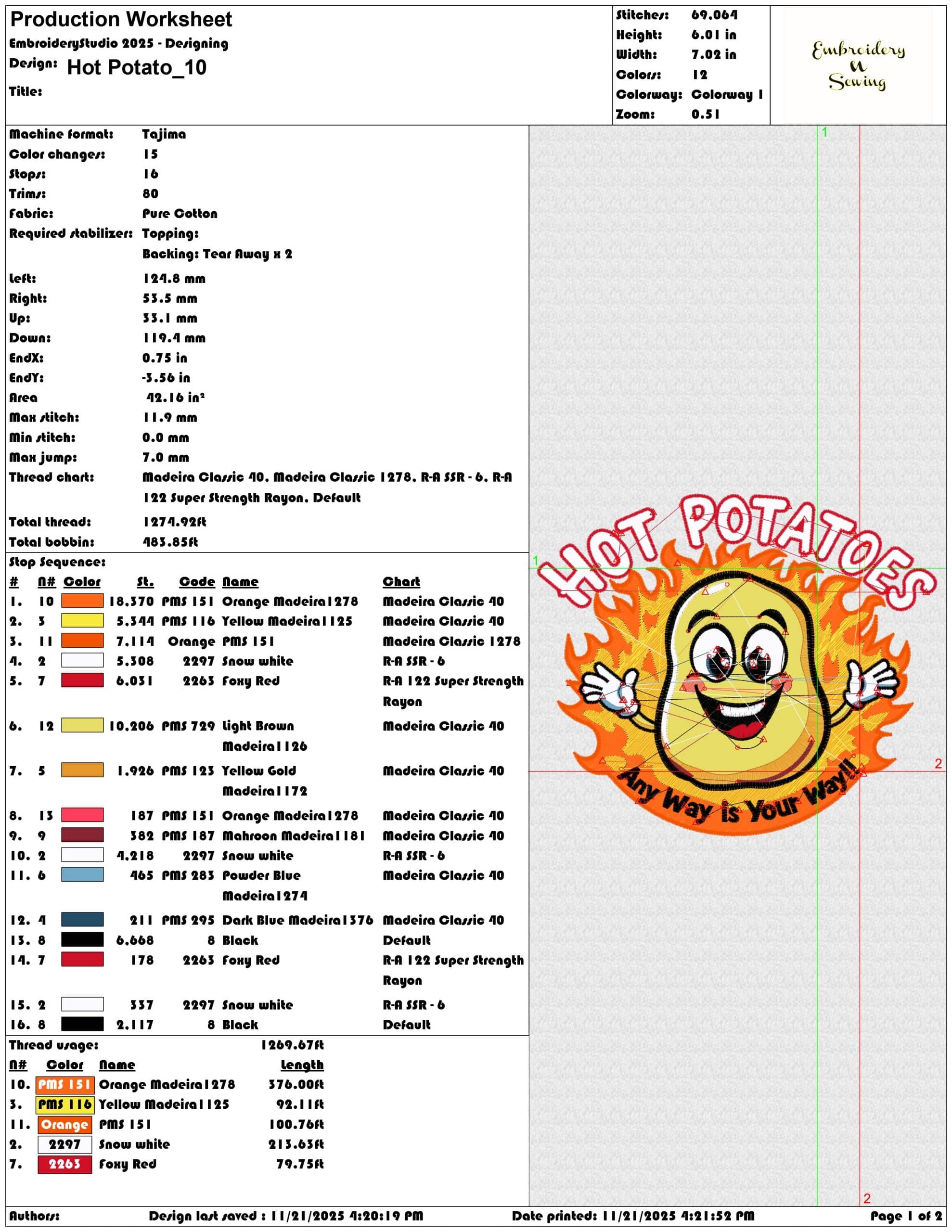Click stitch count 2,117 in row 16
The height and width of the screenshot is (1232, 952).
point(135,1025)
